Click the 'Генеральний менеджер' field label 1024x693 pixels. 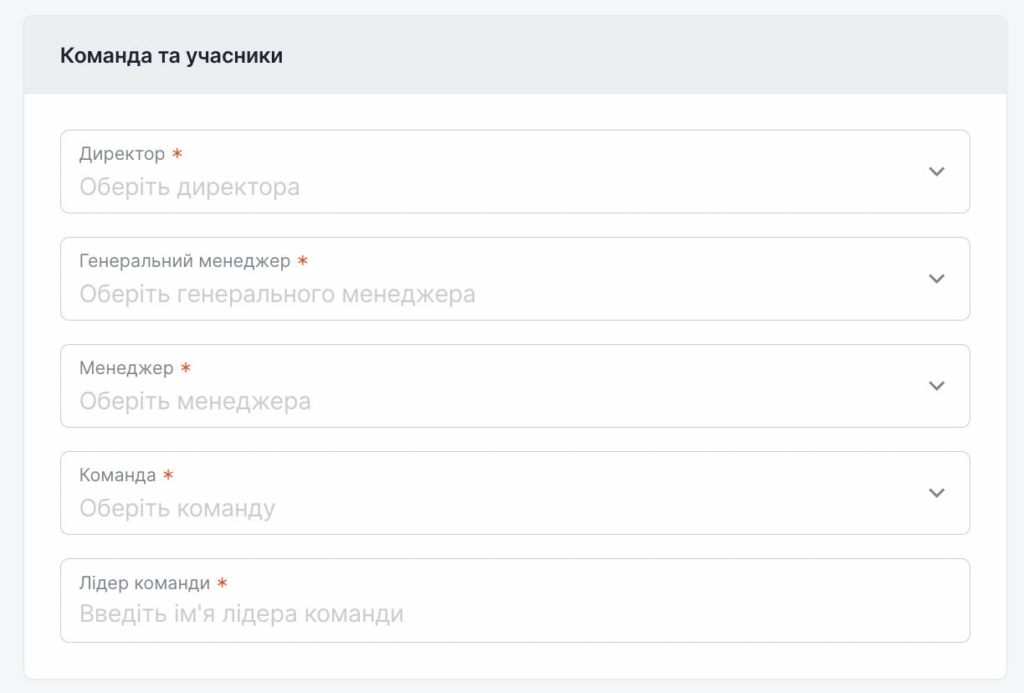point(185,261)
